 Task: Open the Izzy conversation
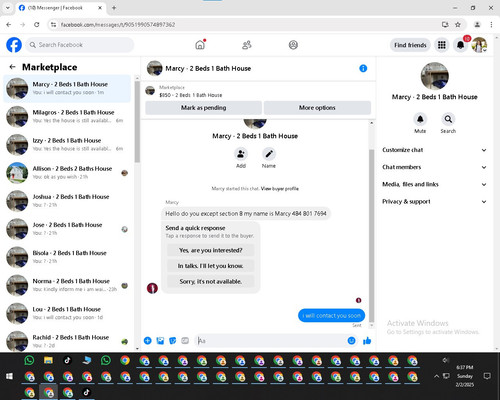(x=67, y=144)
